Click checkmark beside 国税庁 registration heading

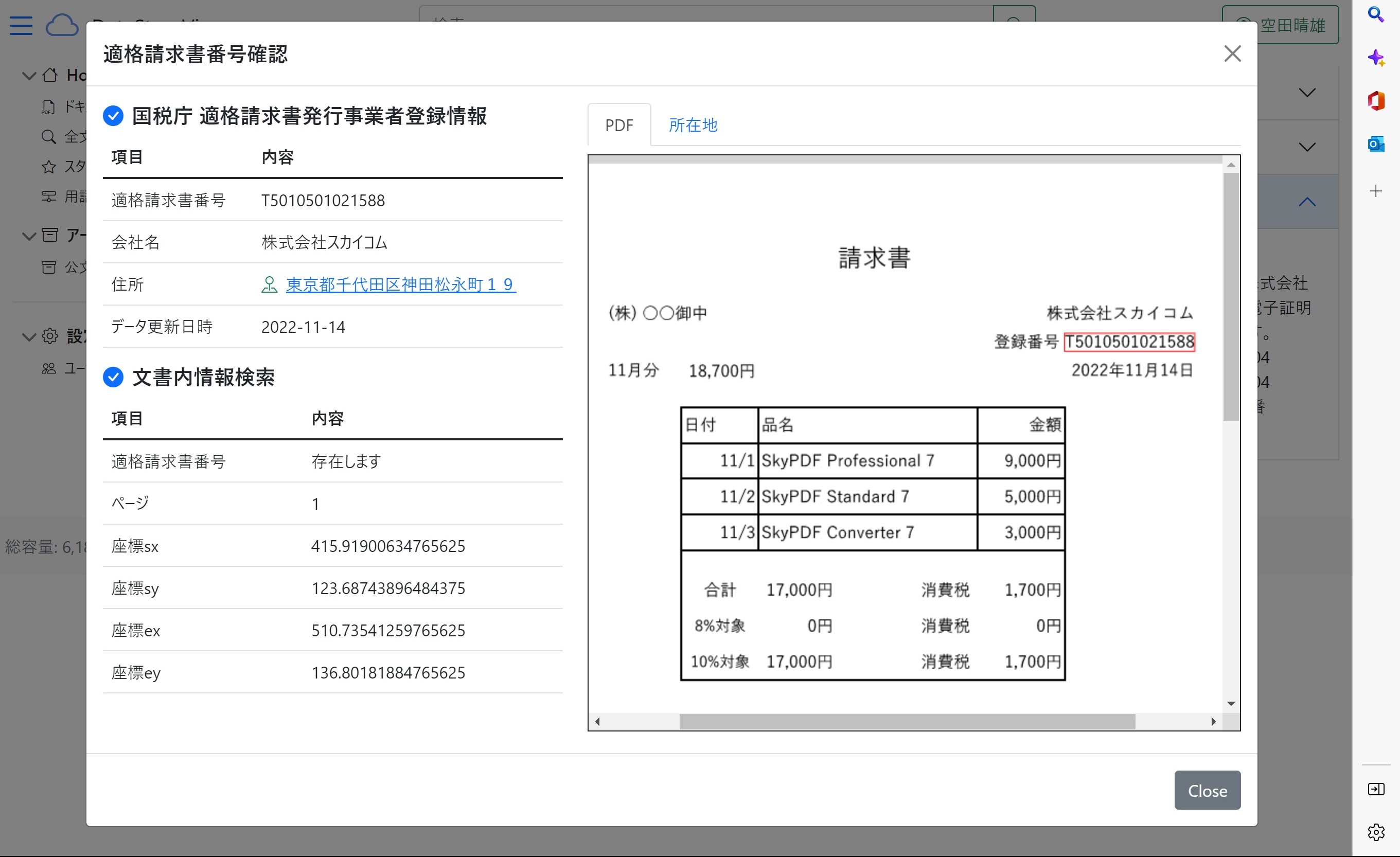(x=113, y=116)
